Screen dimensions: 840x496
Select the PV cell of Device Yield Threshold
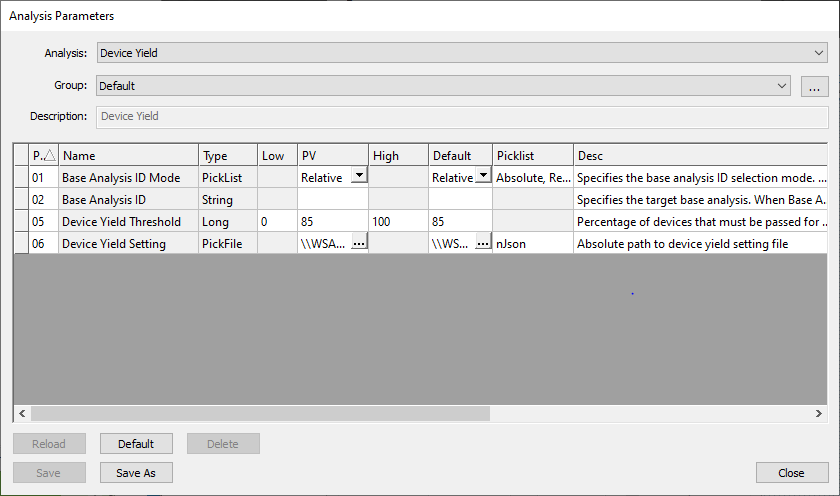pos(332,221)
